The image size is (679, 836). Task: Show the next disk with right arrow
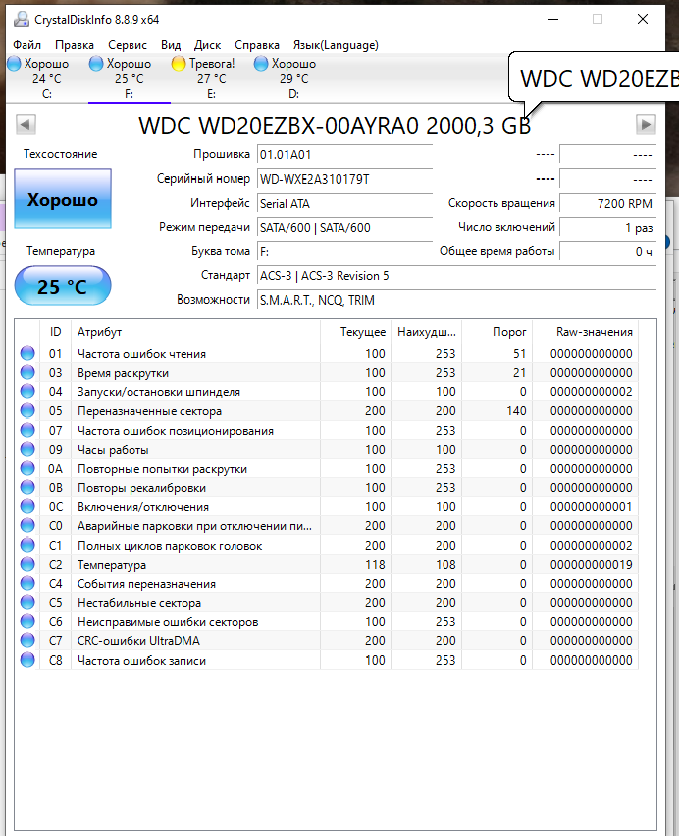[645, 125]
